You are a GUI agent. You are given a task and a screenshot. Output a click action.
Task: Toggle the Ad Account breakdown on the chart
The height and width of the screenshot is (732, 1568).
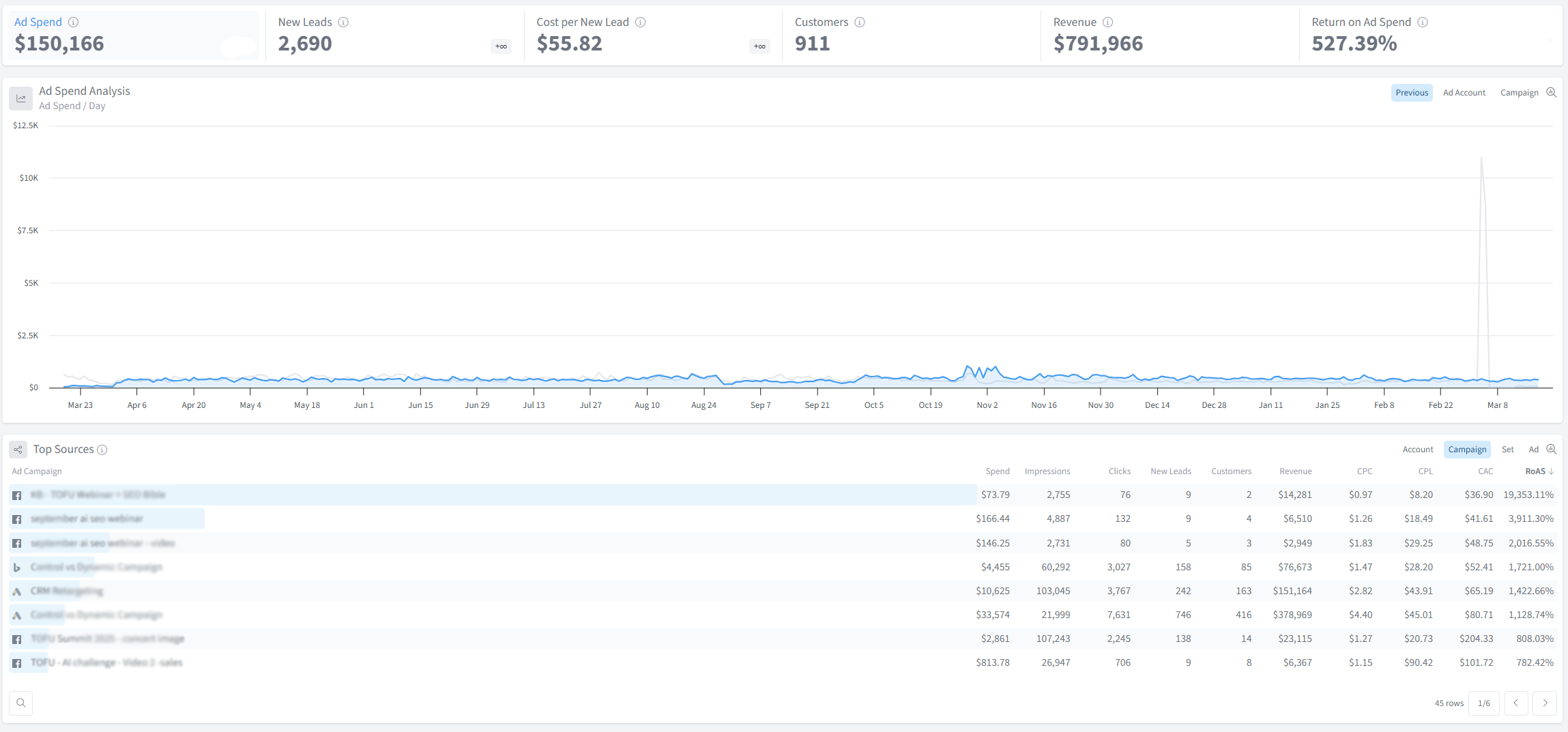pyautogui.click(x=1464, y=93)
